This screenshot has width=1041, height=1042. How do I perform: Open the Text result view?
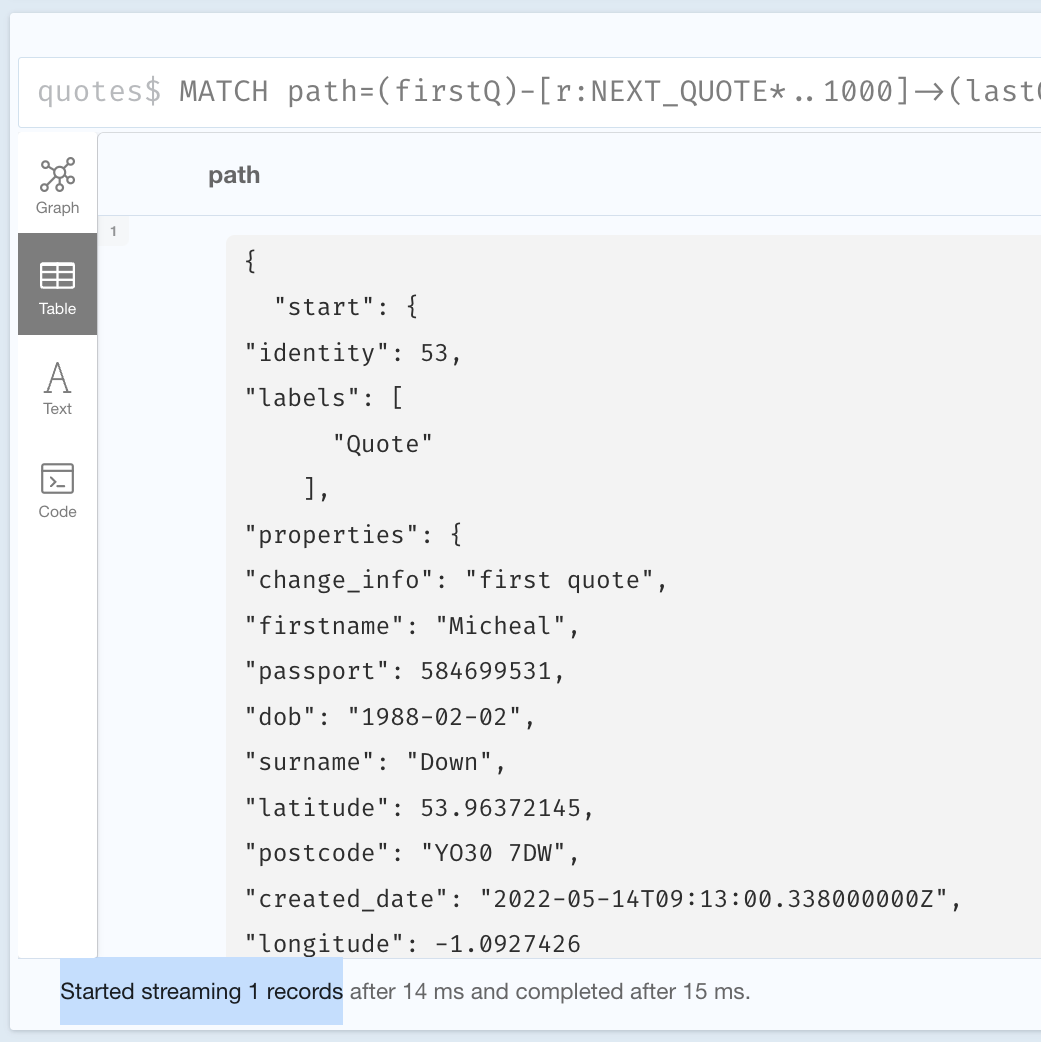57,388
